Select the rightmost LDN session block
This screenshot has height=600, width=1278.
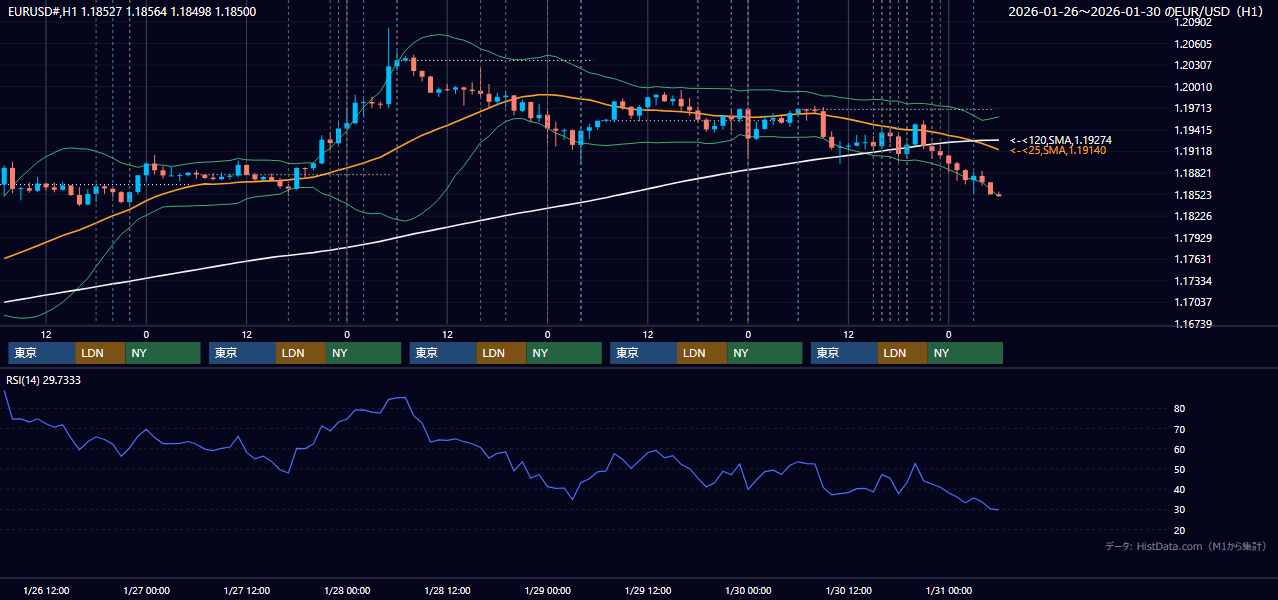902,353
